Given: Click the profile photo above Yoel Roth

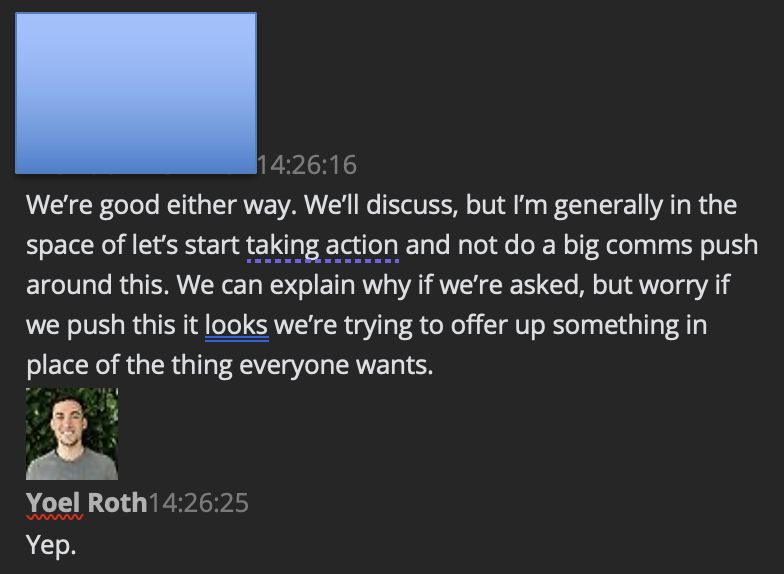Looking at the screenshot, I should 72,434.
